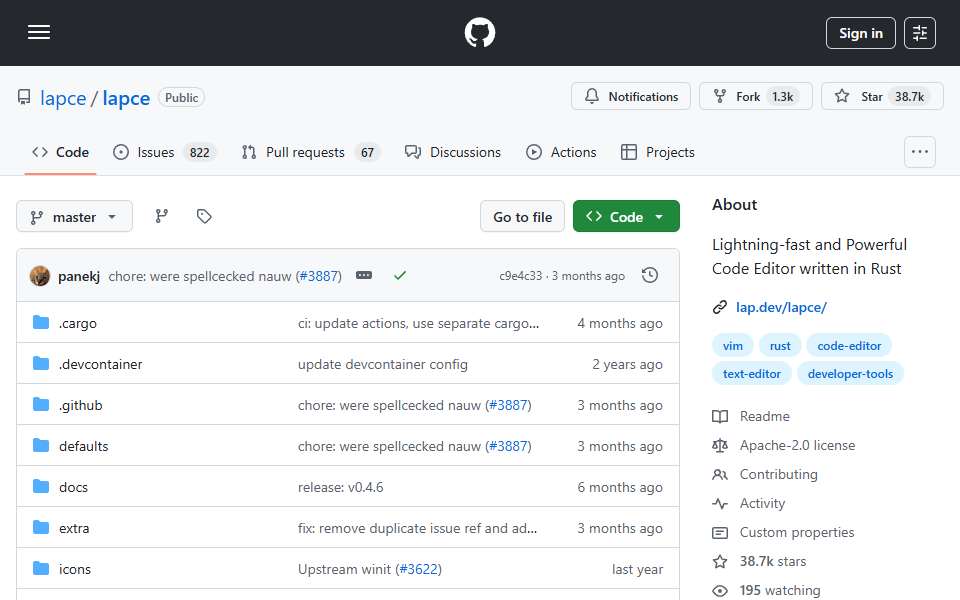This screenshot has width=960, height=600.
Task: Open the docs folder
Action: coord(73,487)
